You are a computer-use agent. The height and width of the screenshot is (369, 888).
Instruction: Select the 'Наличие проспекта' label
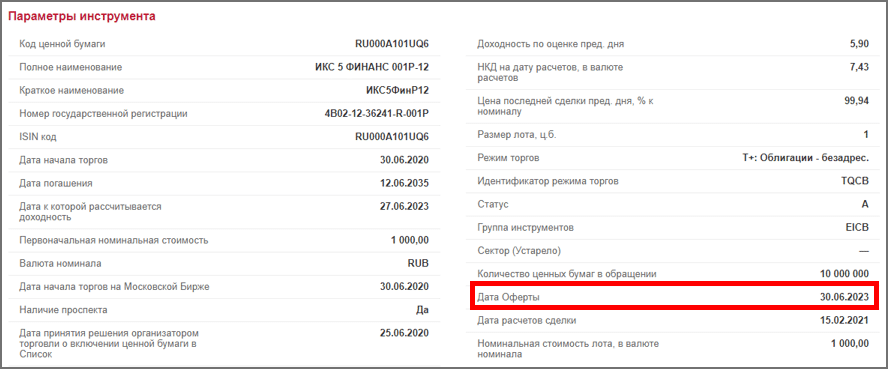click(x=63, y=310)
